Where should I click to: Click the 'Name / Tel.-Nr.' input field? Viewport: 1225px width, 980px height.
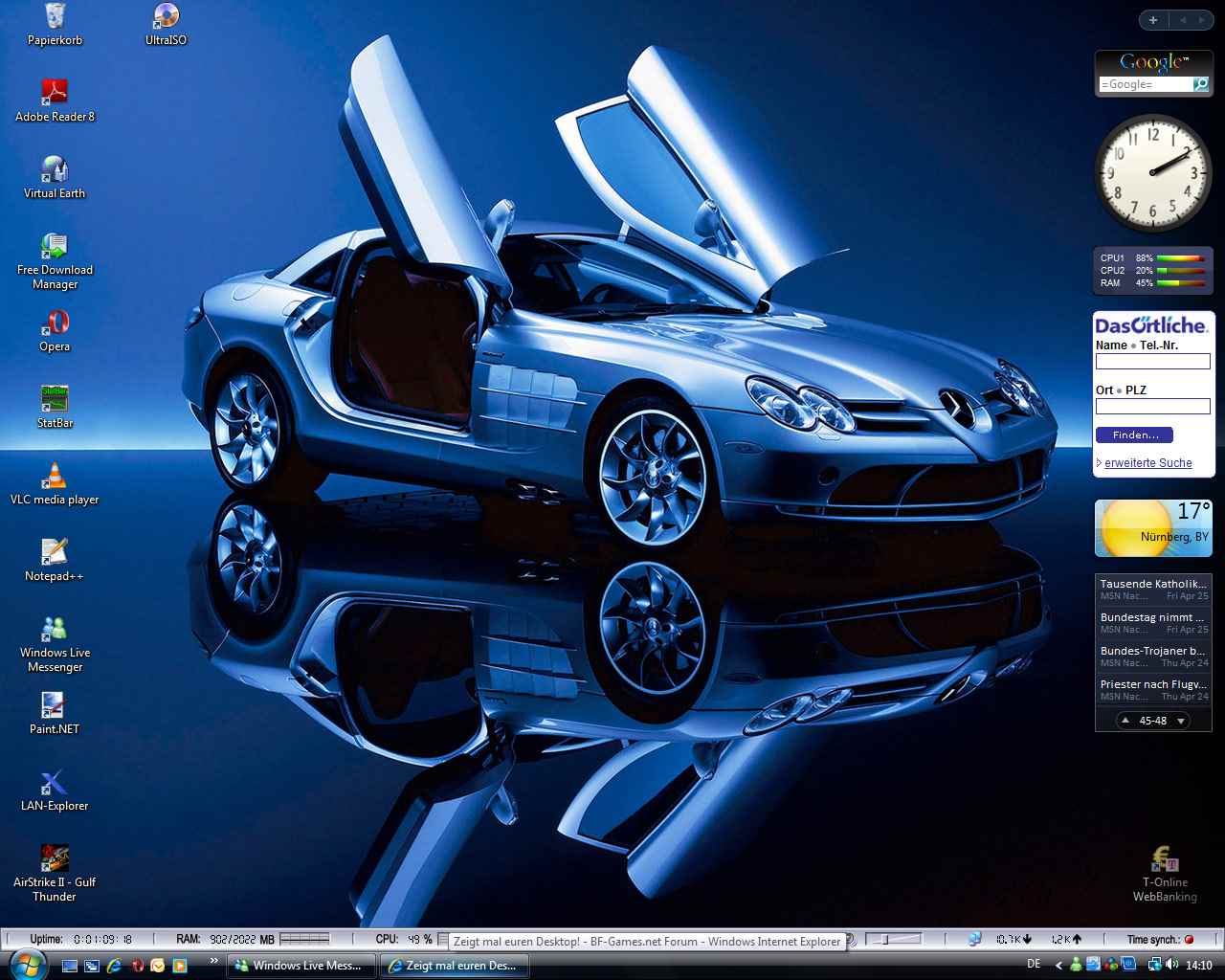pyautogui.click(x=1152, y=362)
